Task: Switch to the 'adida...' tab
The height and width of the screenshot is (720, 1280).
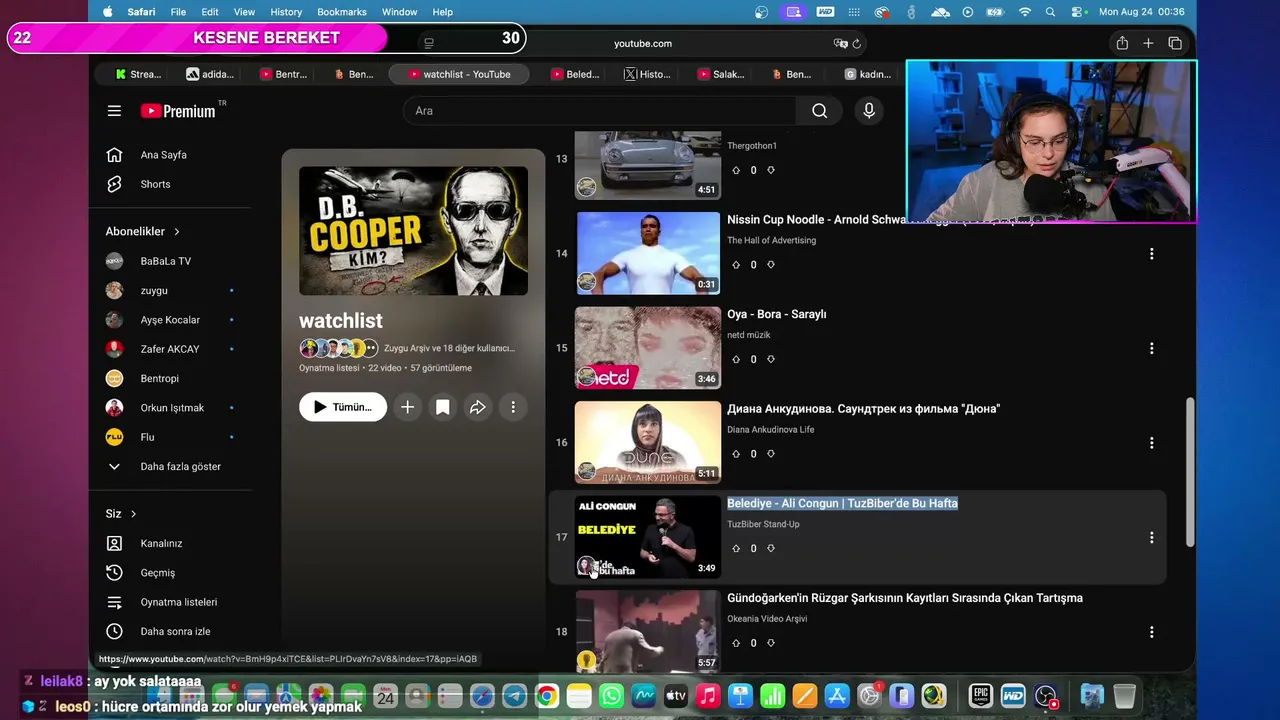Action: 211,74
